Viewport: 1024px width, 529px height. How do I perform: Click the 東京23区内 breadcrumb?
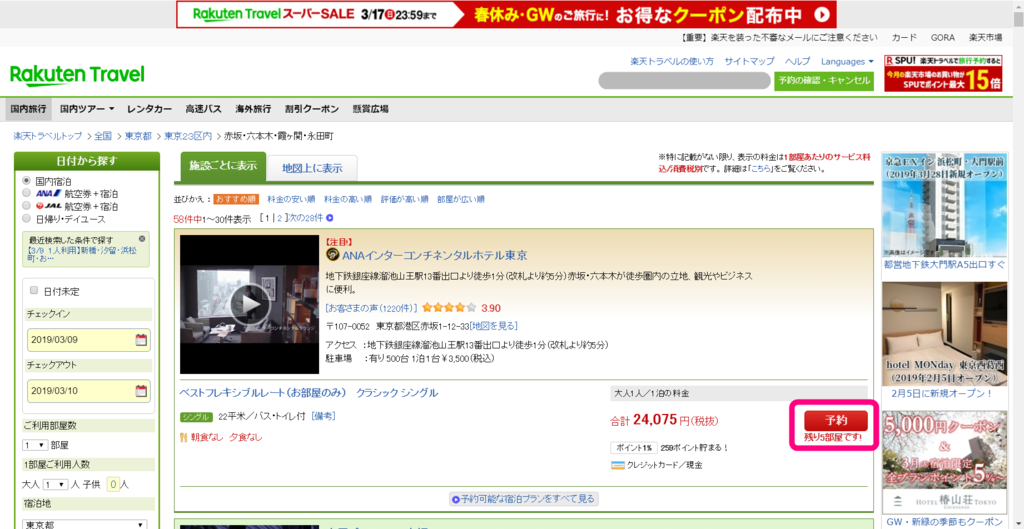(x=188, y=136)
